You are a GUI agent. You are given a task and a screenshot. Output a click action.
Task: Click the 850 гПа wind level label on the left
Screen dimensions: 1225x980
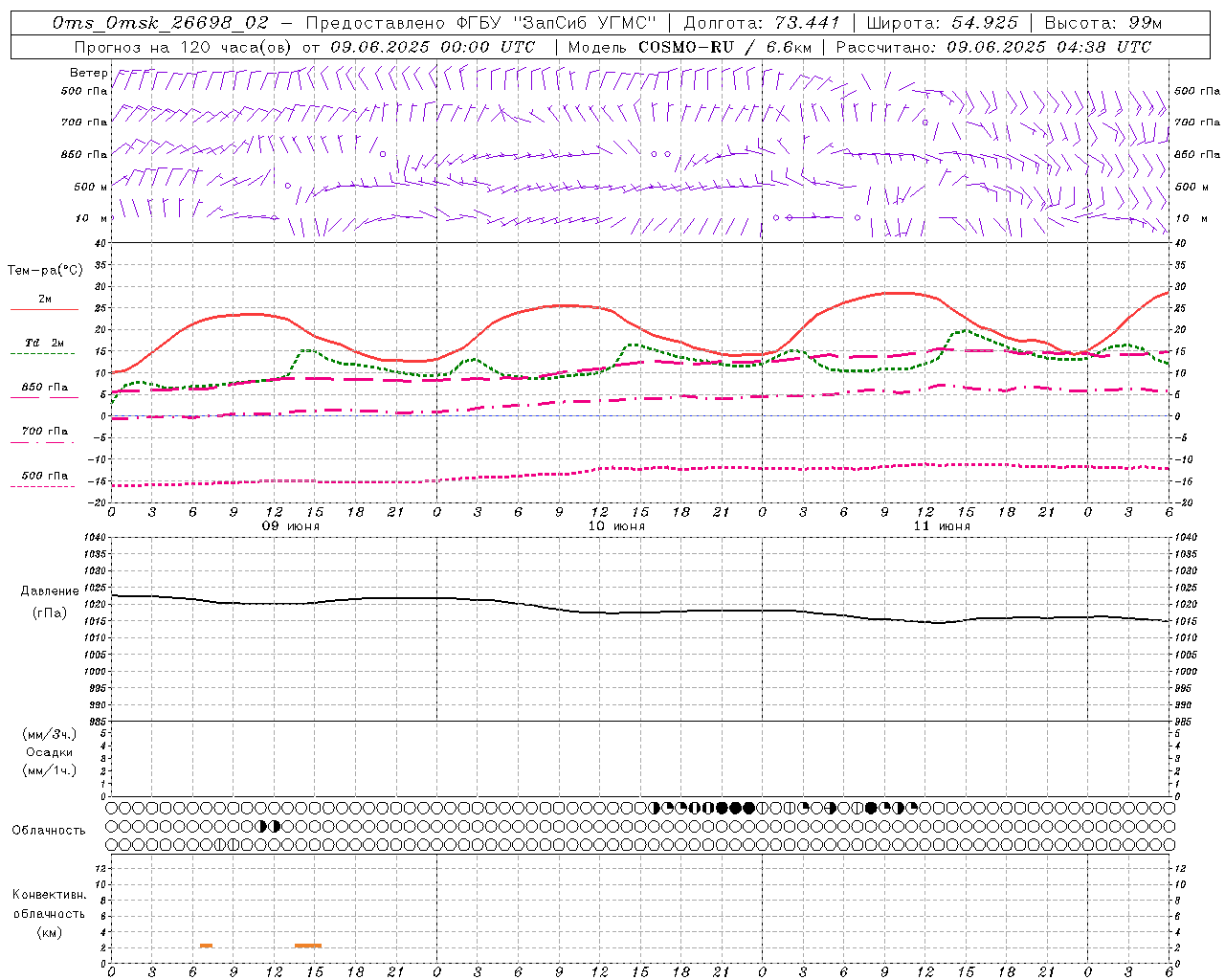click(84, 154)
